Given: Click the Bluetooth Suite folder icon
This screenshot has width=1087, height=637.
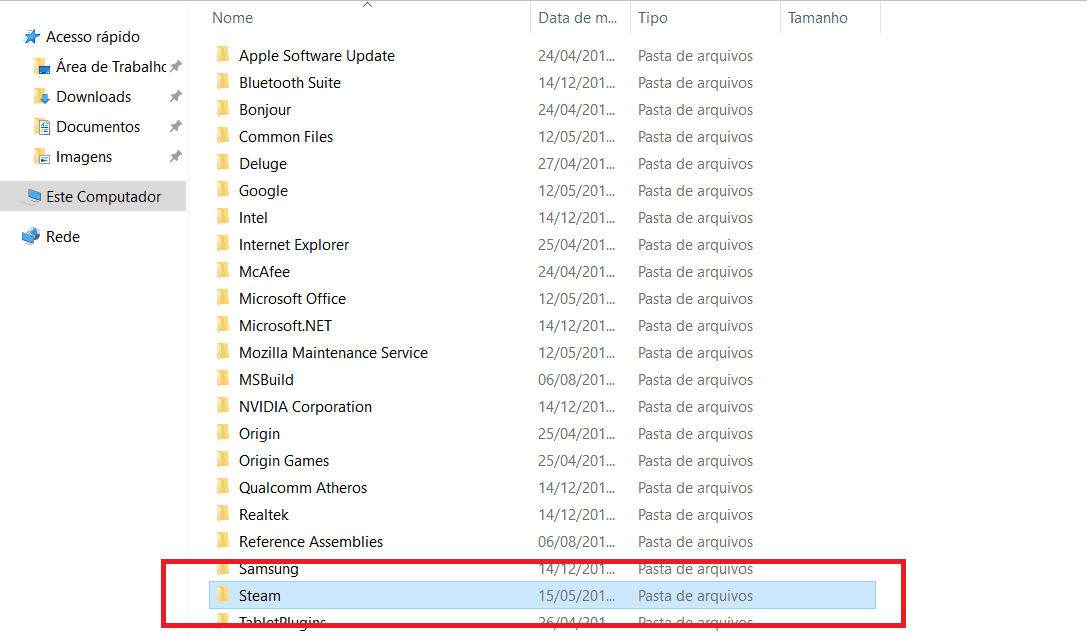Looking at the screenshot, I should [223, 82].
